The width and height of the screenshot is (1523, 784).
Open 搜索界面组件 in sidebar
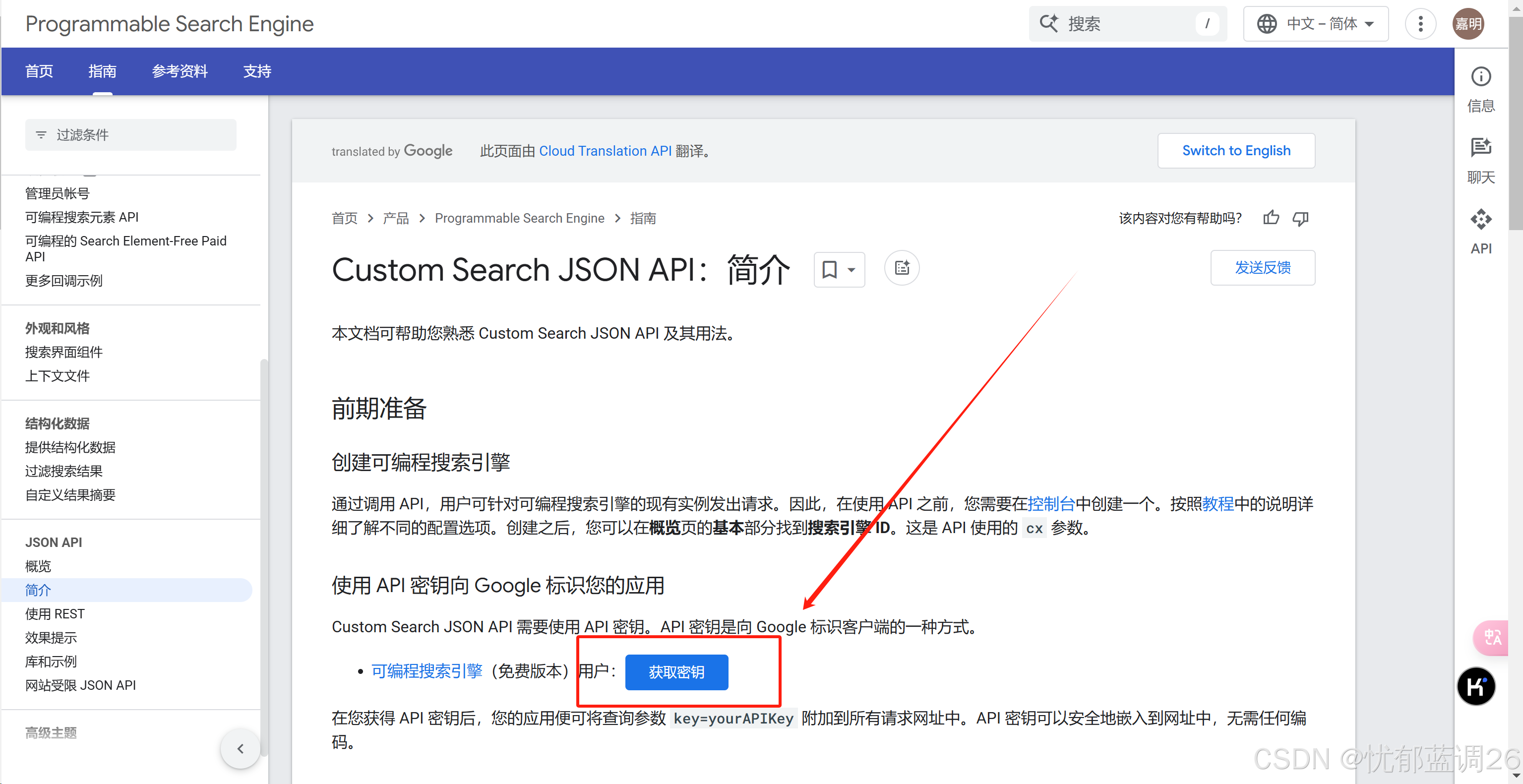tap(64, 352)
